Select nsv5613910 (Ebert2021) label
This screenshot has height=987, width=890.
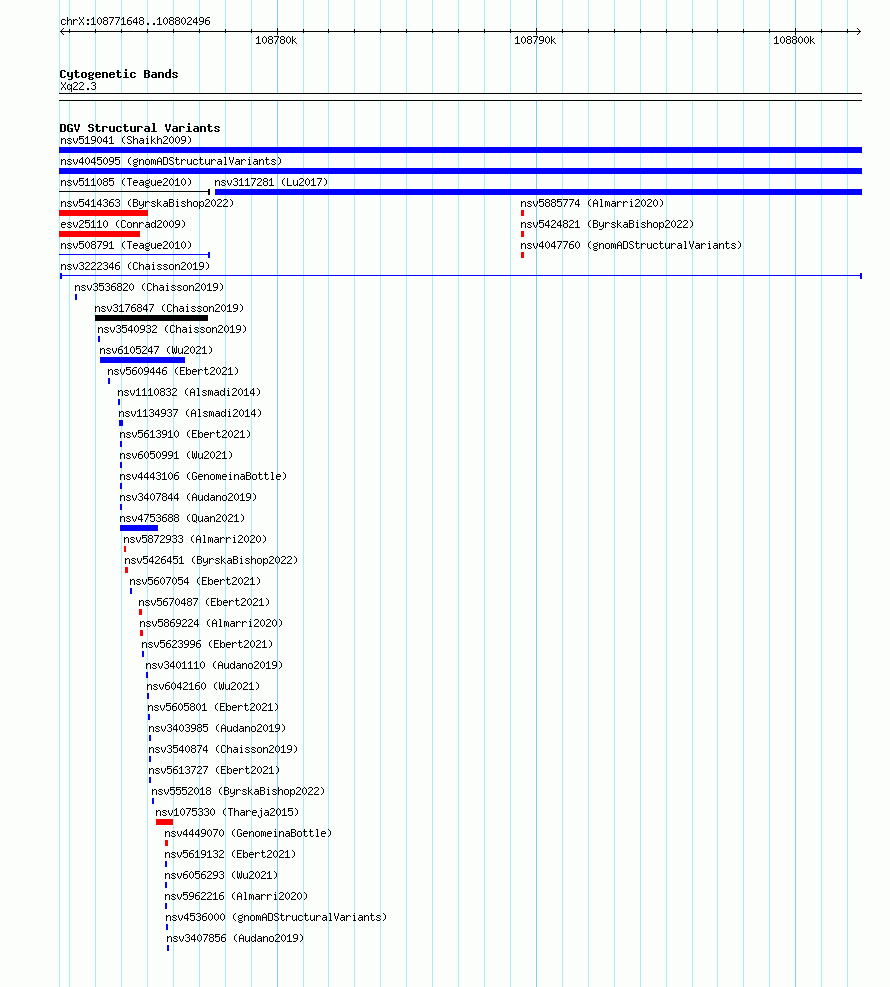pos(185,434)
